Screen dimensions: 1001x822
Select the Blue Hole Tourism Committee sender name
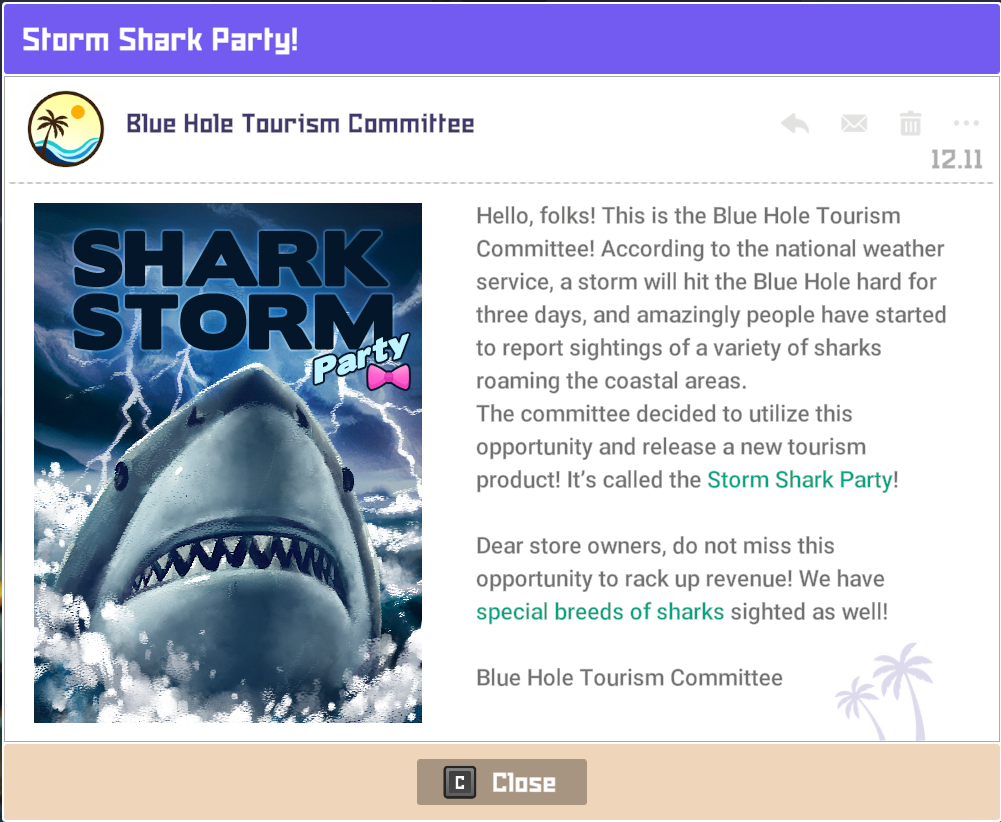point(300,124)
